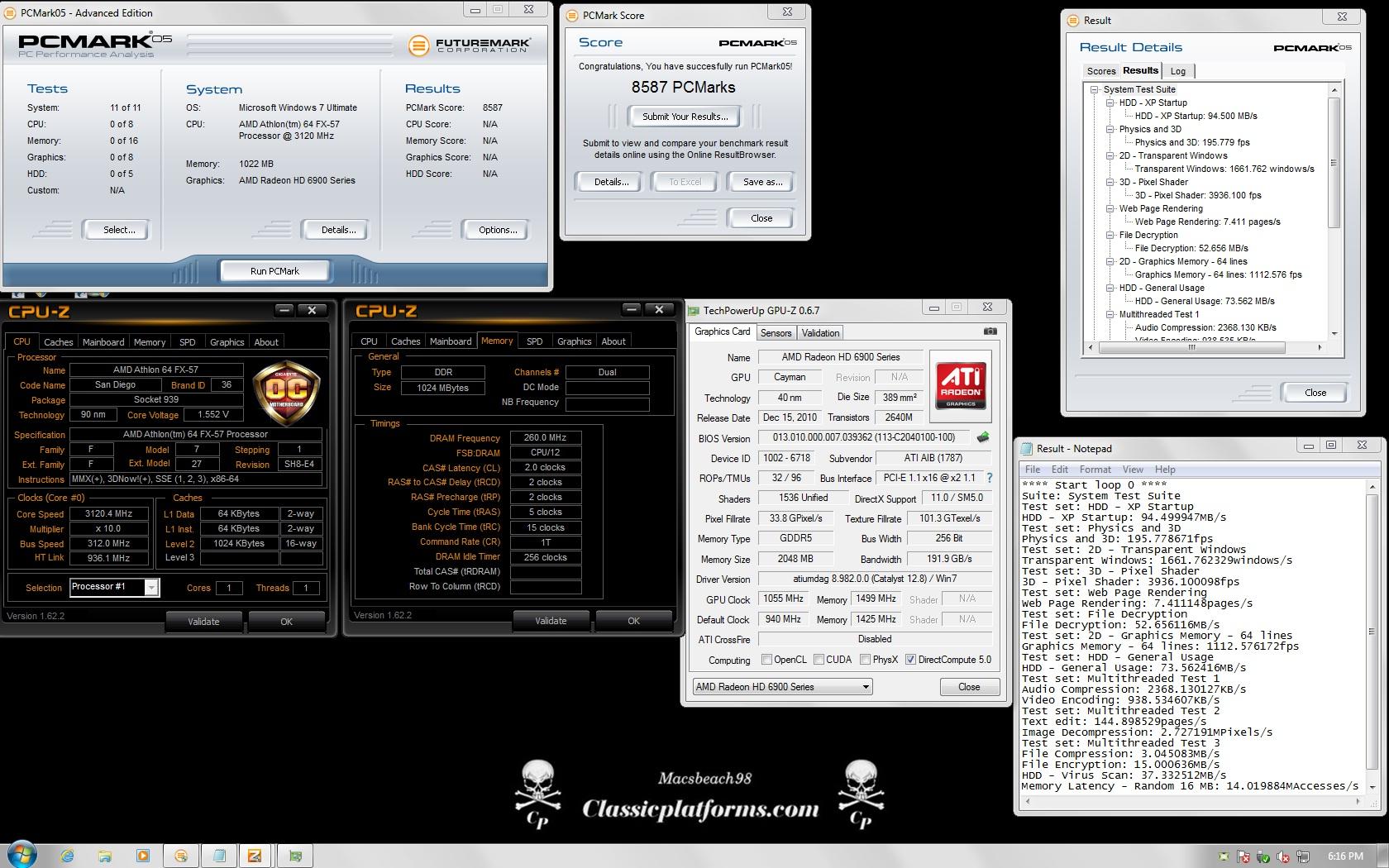Switch to GPU-Z via its taskbar icon
1389x868 pixels.
(x=295, y=856)
